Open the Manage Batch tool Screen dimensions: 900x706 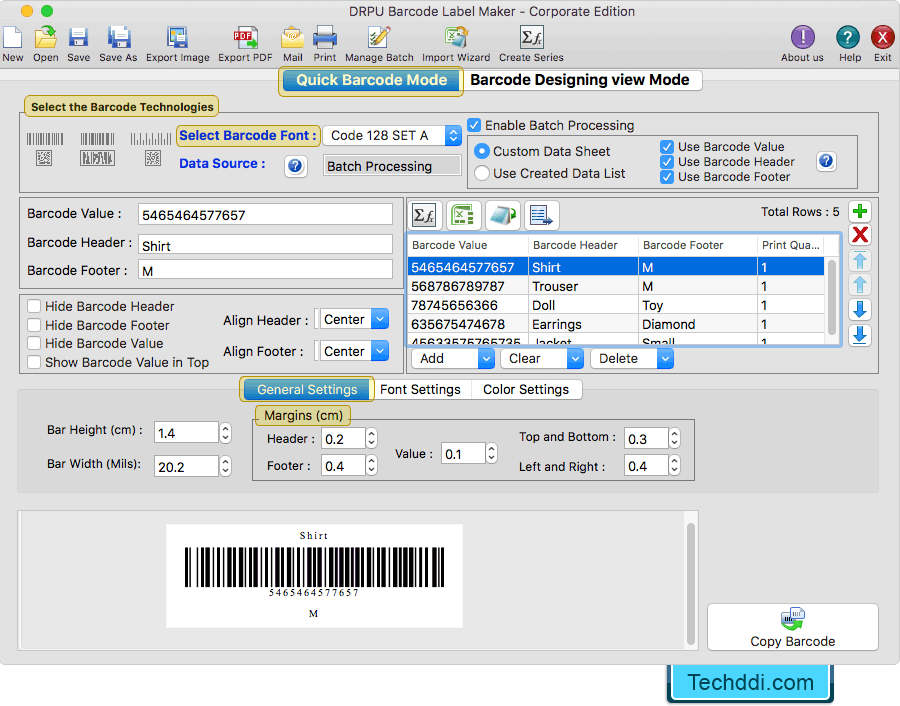(x=379, y=38)
